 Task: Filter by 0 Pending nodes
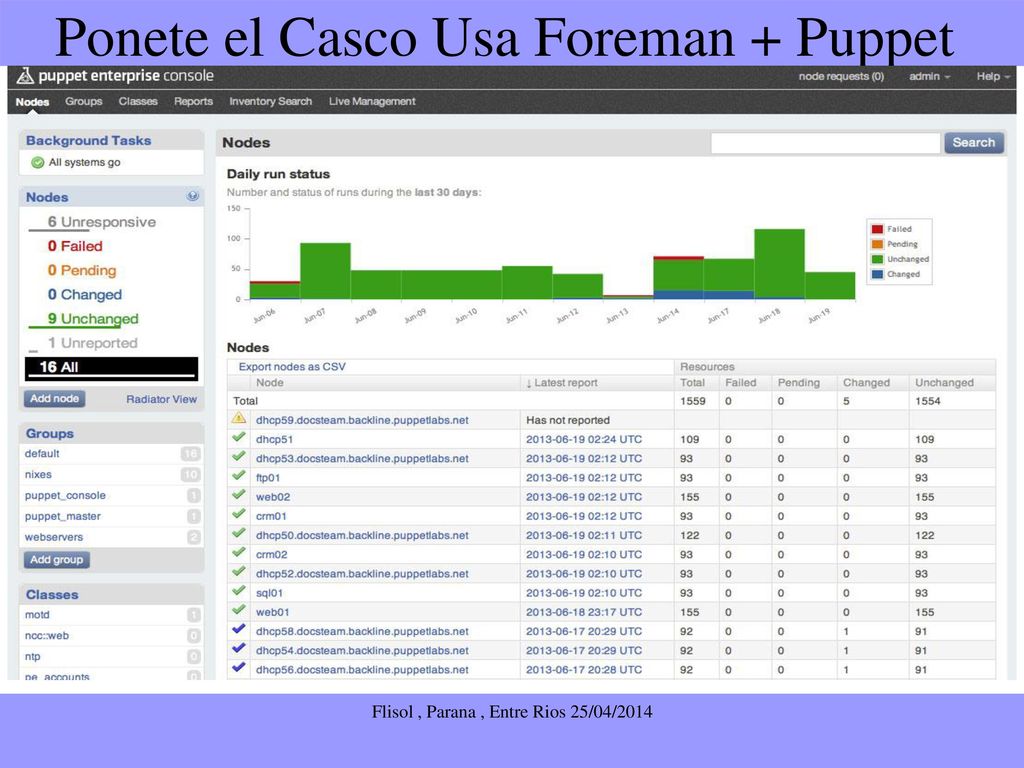pyautogui.click(x=82, y=270)
